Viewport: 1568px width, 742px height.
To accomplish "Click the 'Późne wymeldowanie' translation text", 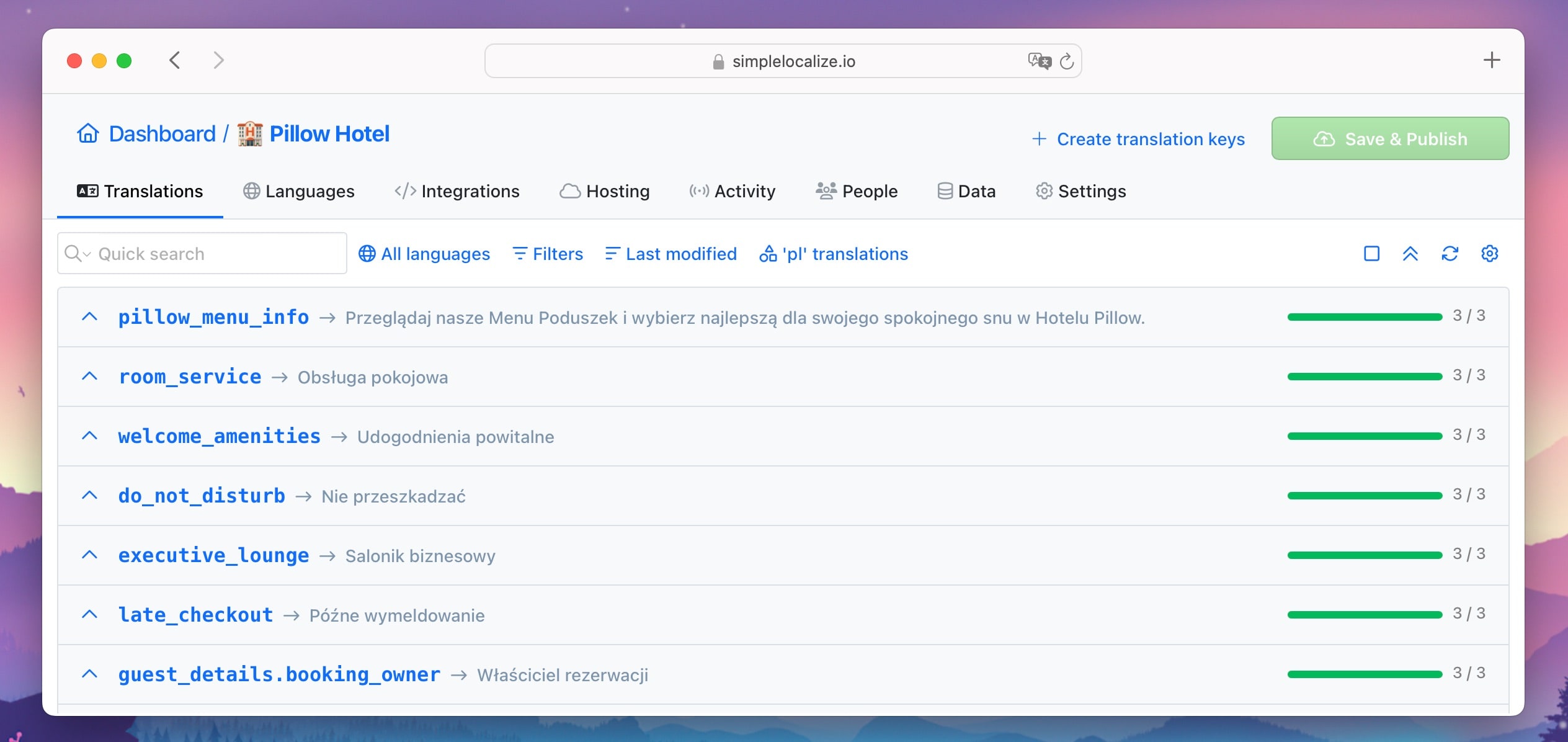I will 397,615.
